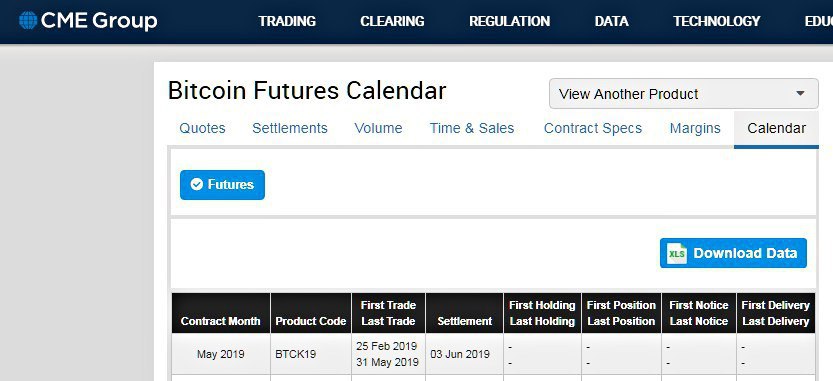The image size is (833, 381).
Task: Click the checkmark icon on Futures button
Action: [197, 184]
